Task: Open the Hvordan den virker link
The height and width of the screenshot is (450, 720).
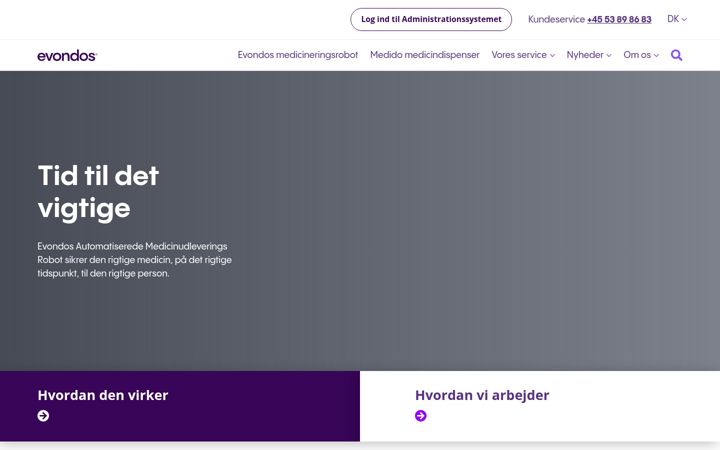Action: click(103, 395)
